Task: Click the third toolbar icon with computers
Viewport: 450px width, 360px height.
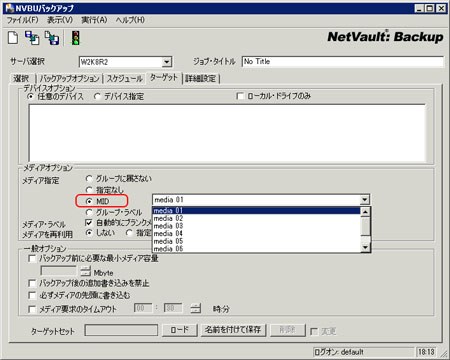Action: (x=52, y=38)
